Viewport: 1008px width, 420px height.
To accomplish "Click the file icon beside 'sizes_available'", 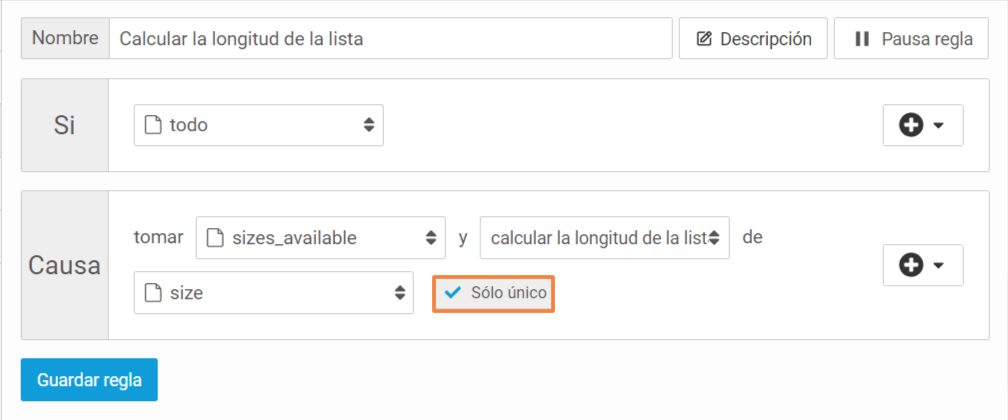I will tap(214, 238).
